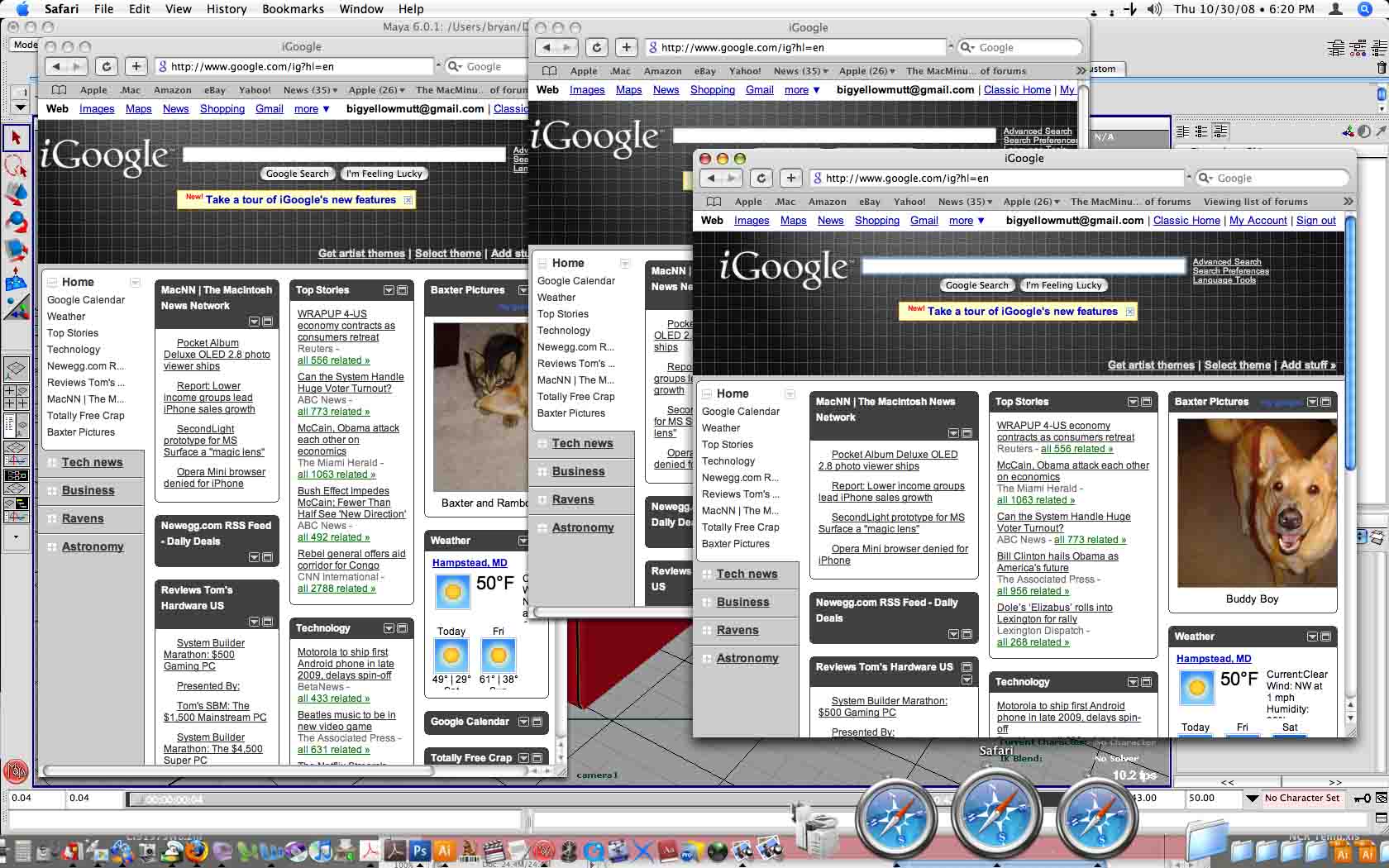Image resolution: width=1389 pixels, height=868 pixels.
Task: Select Tech news tab in front iGoogle
Action: (x=747, y=574)
